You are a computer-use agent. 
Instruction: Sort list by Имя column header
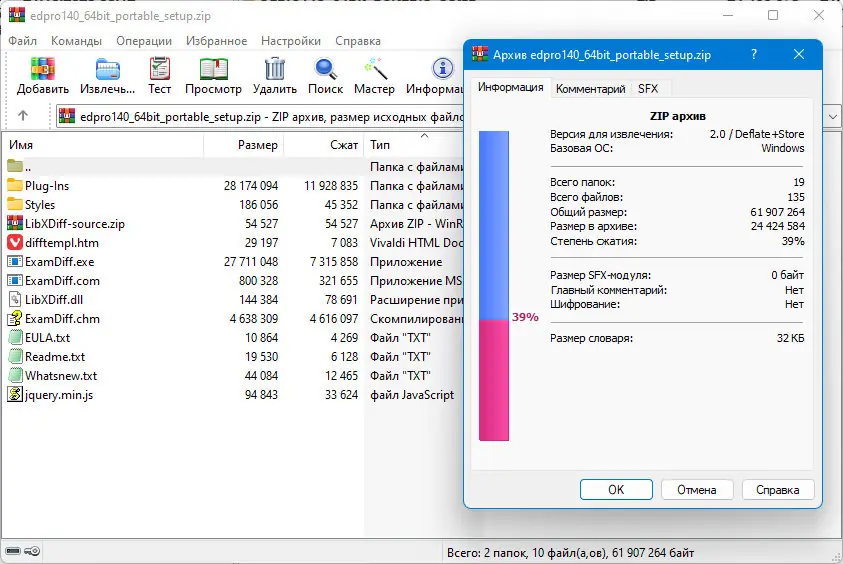[103, 145]
